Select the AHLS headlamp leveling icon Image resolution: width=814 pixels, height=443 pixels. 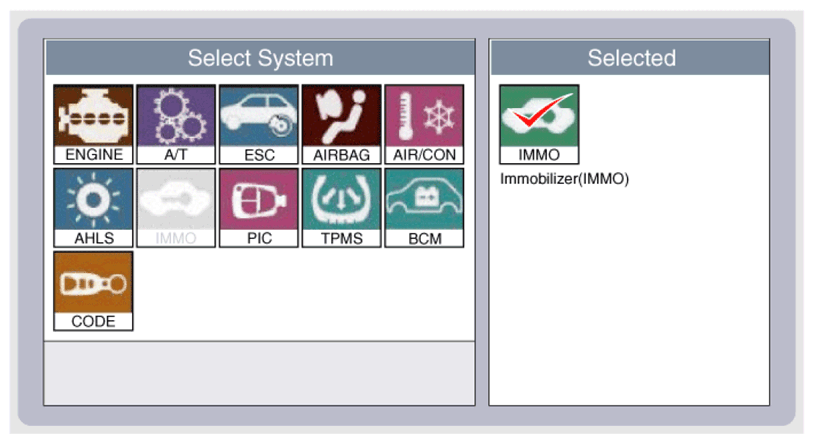pyautogui.click(x=93, y=208)
